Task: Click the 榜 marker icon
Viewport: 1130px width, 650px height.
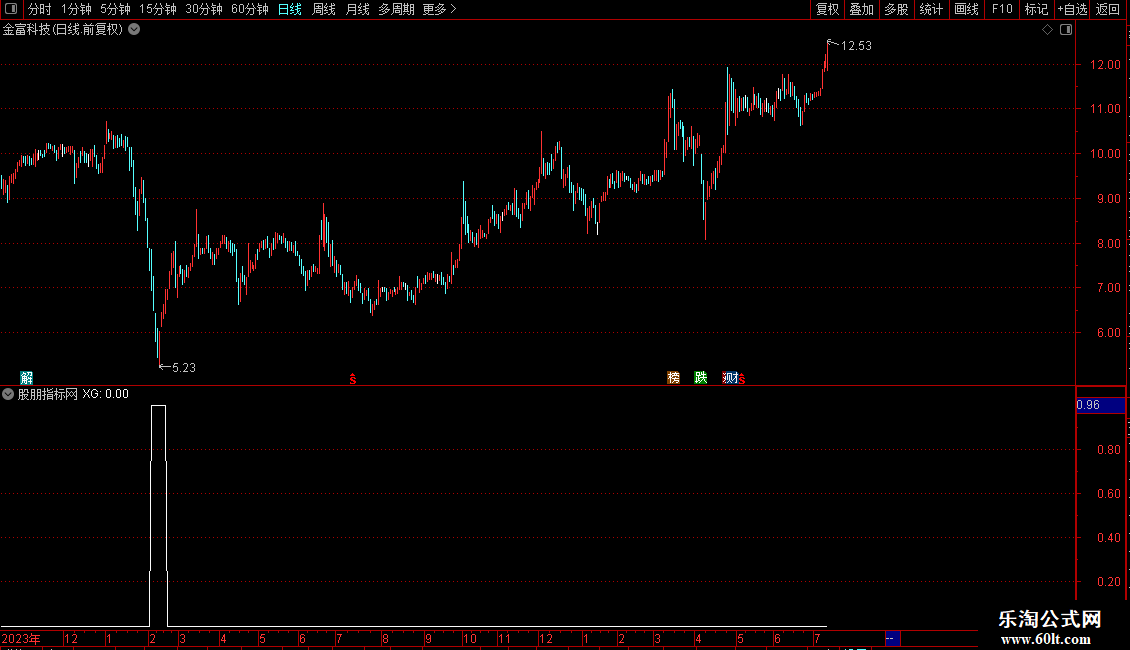Action: [673, 378]
